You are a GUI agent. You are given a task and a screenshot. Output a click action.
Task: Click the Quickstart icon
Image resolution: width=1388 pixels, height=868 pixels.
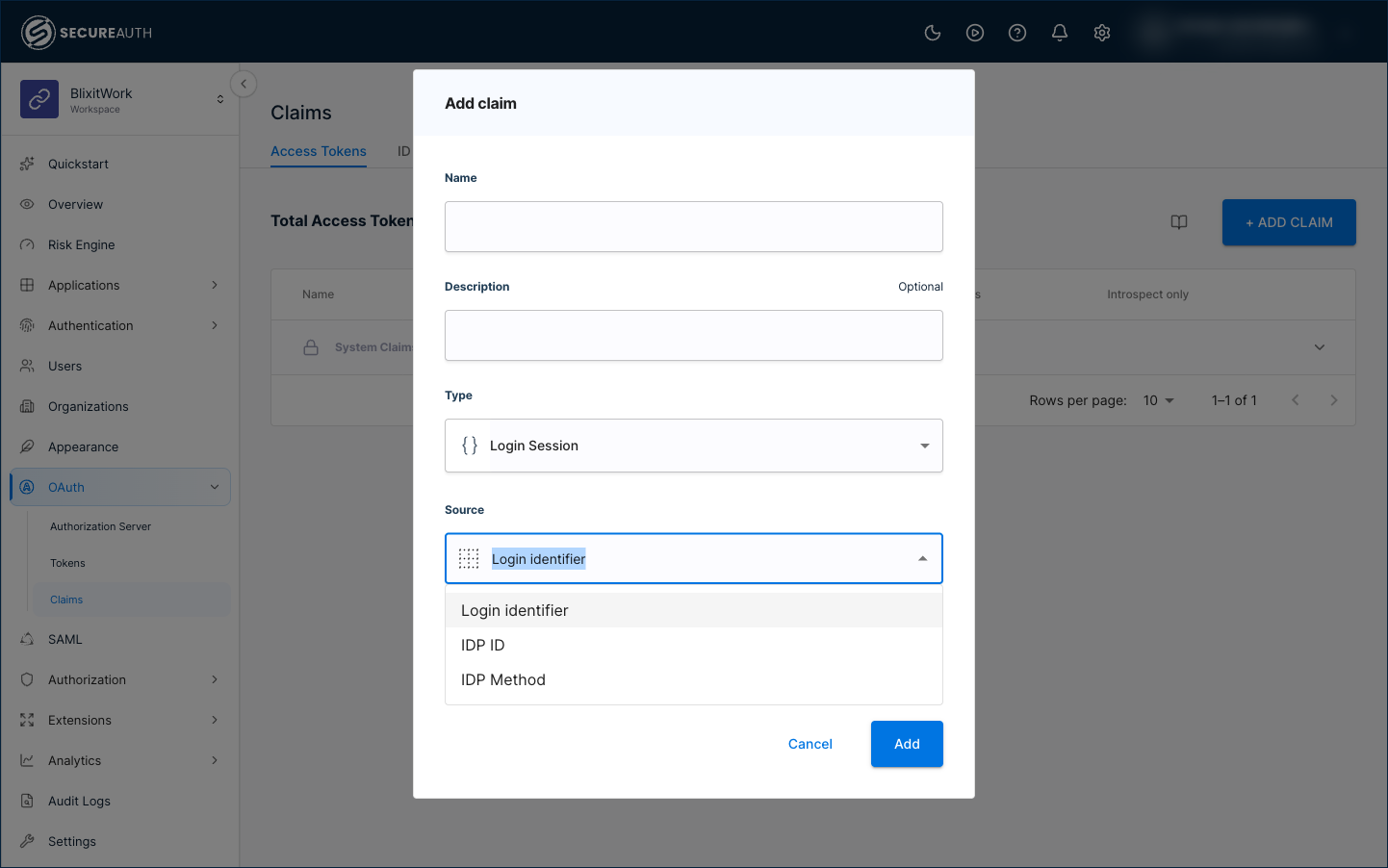coord(27,164)
